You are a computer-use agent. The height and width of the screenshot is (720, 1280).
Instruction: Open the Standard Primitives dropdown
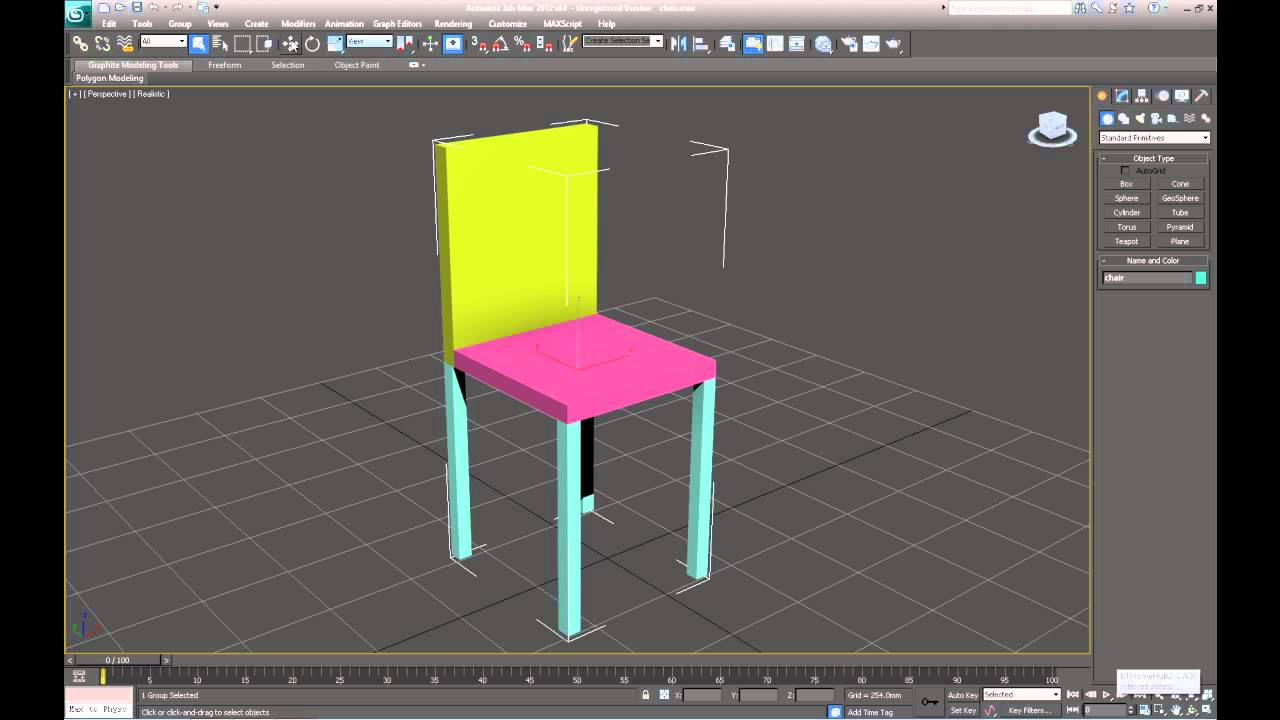click(x=1154, y=138)
